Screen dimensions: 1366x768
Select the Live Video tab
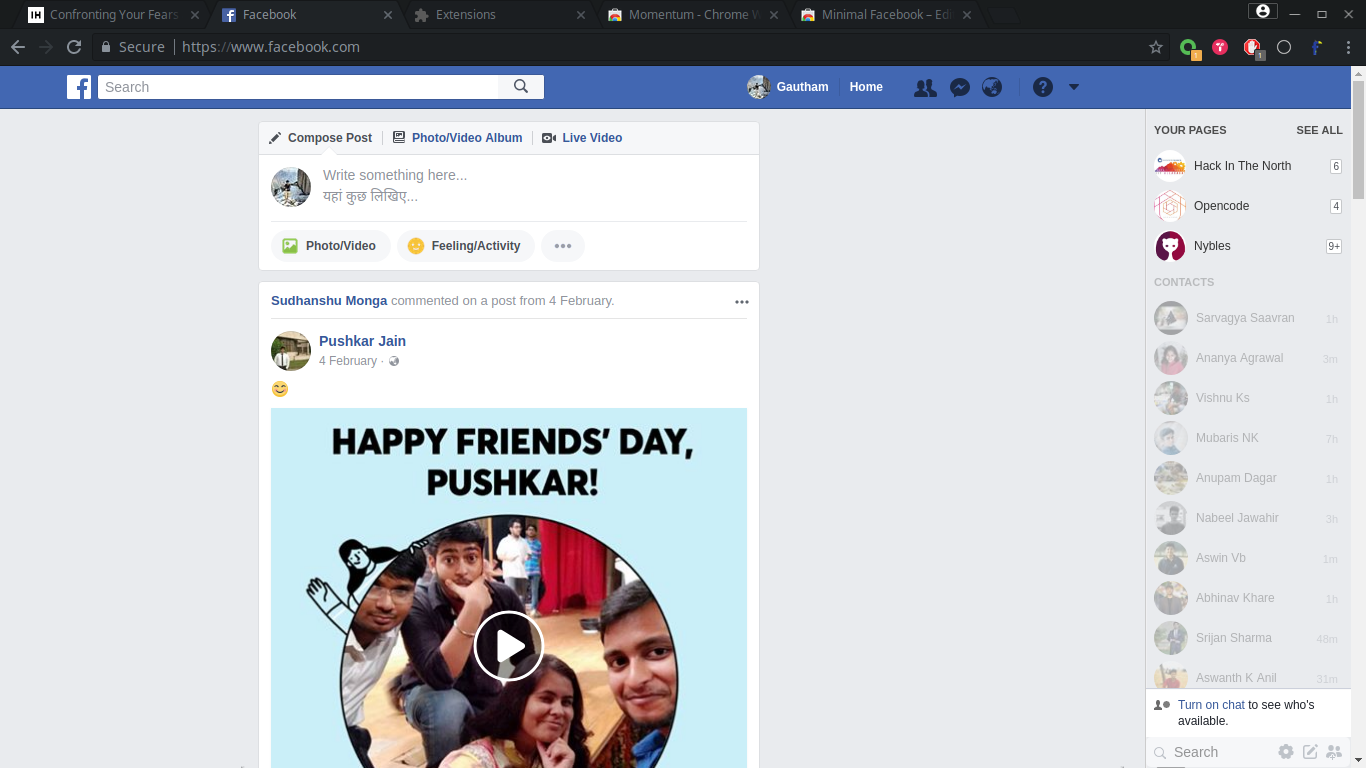coord(582,138)
